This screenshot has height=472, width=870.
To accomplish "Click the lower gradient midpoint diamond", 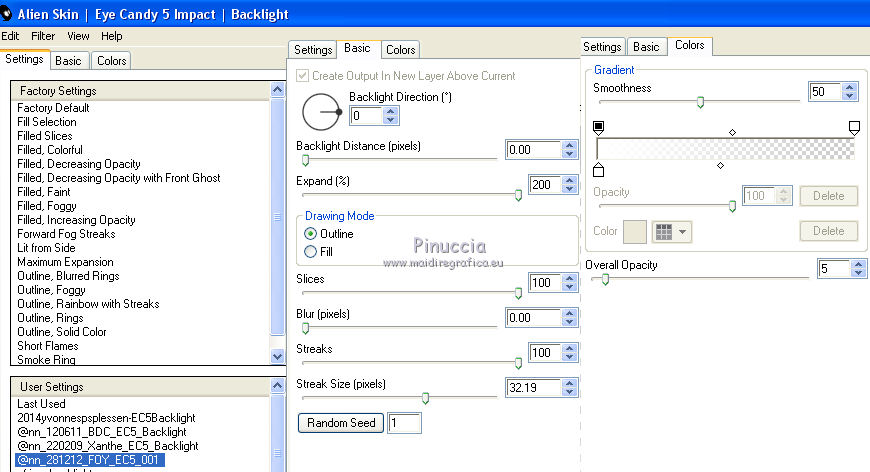I will pos(720,165).
